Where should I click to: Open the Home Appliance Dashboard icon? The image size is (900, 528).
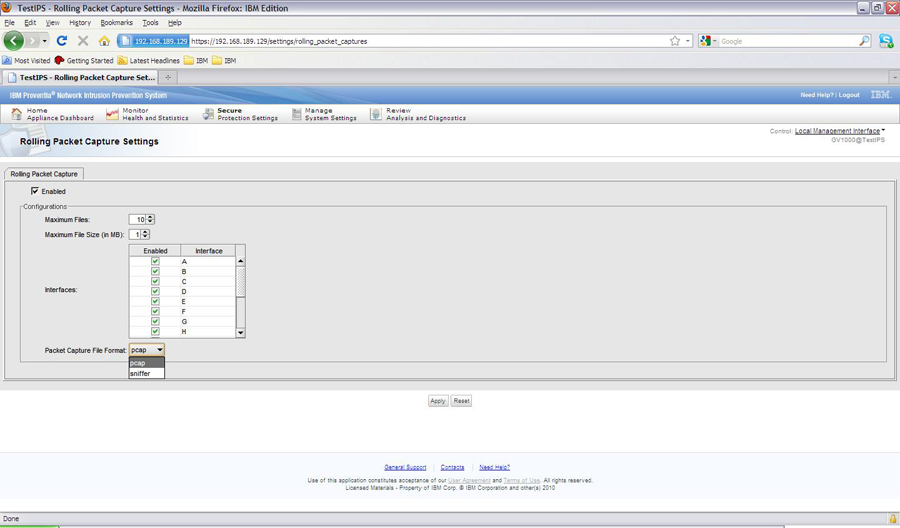17,114
